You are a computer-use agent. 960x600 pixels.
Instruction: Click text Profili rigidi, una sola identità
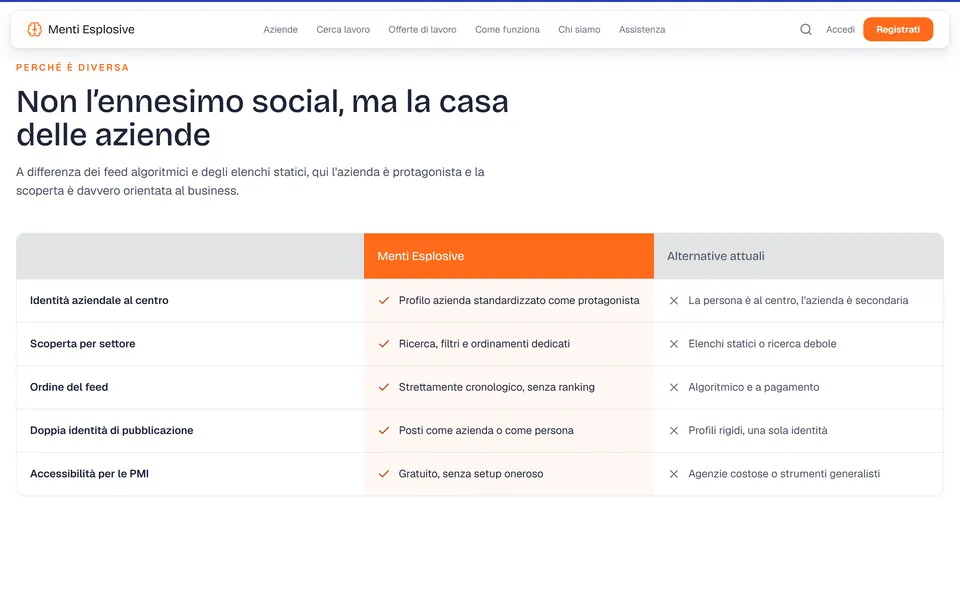(x=758, y=430)
